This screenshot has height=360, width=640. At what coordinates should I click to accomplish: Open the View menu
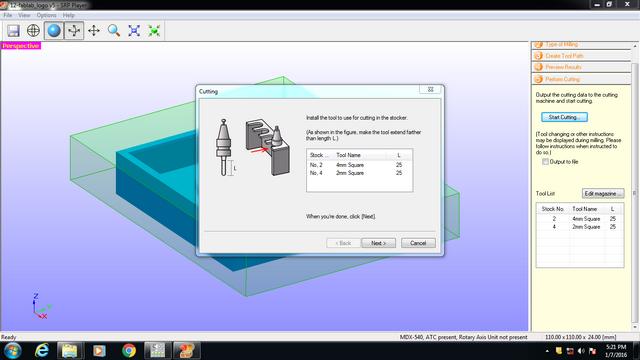point(24,15)
